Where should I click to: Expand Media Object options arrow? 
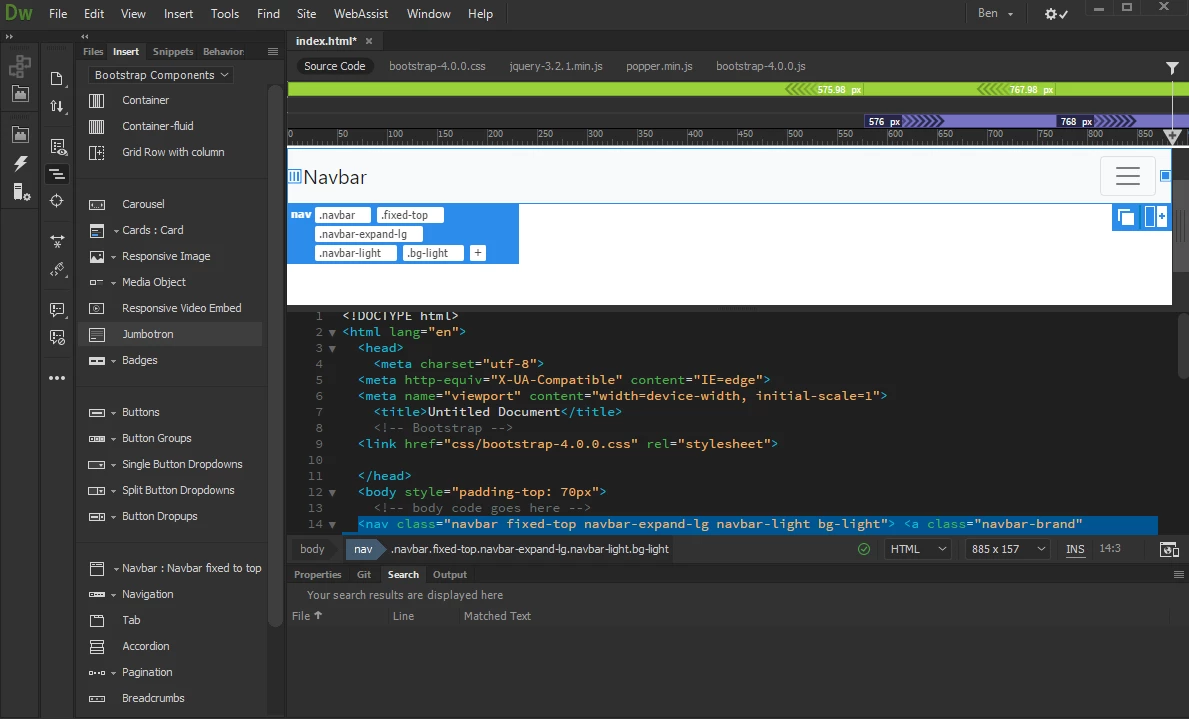point(114,283)
